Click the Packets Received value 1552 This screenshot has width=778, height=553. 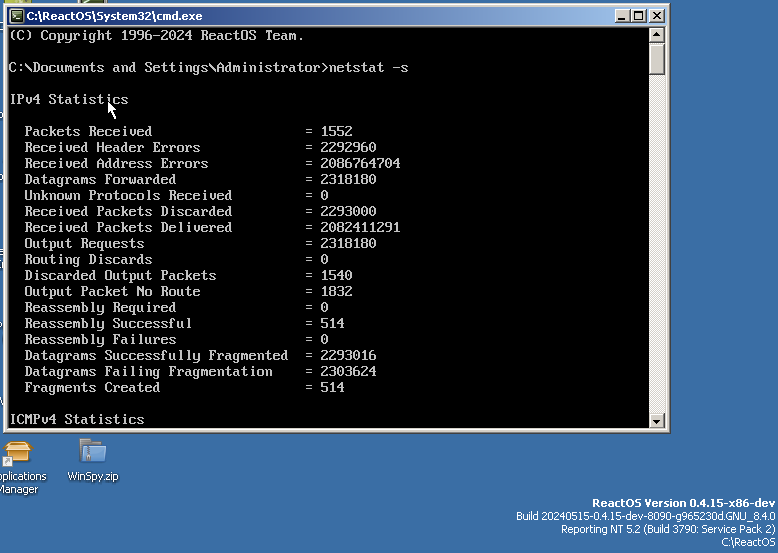[336, 131]
